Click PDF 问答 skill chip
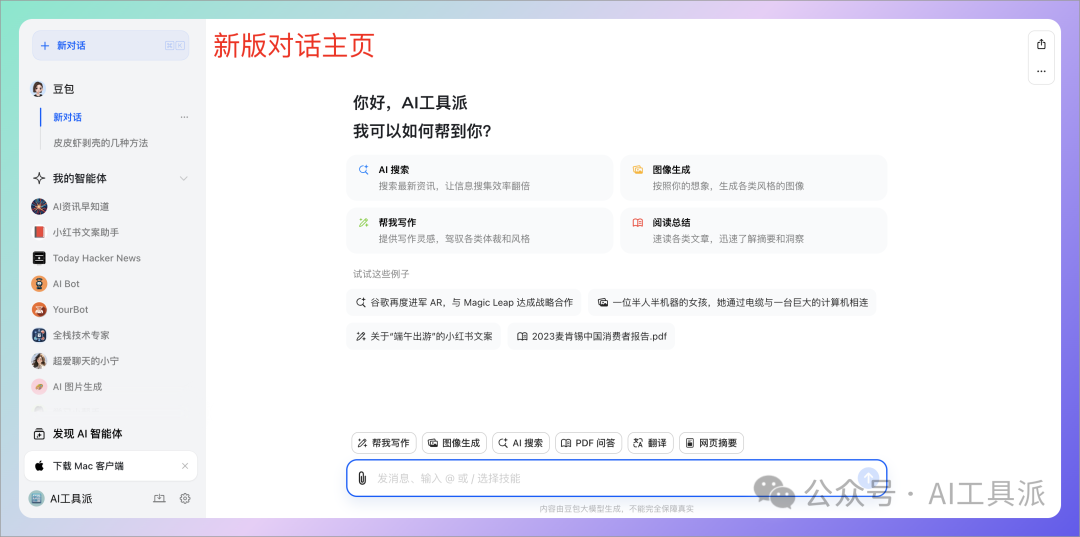Screen dimensions: 1080x537 pos(589,443)
